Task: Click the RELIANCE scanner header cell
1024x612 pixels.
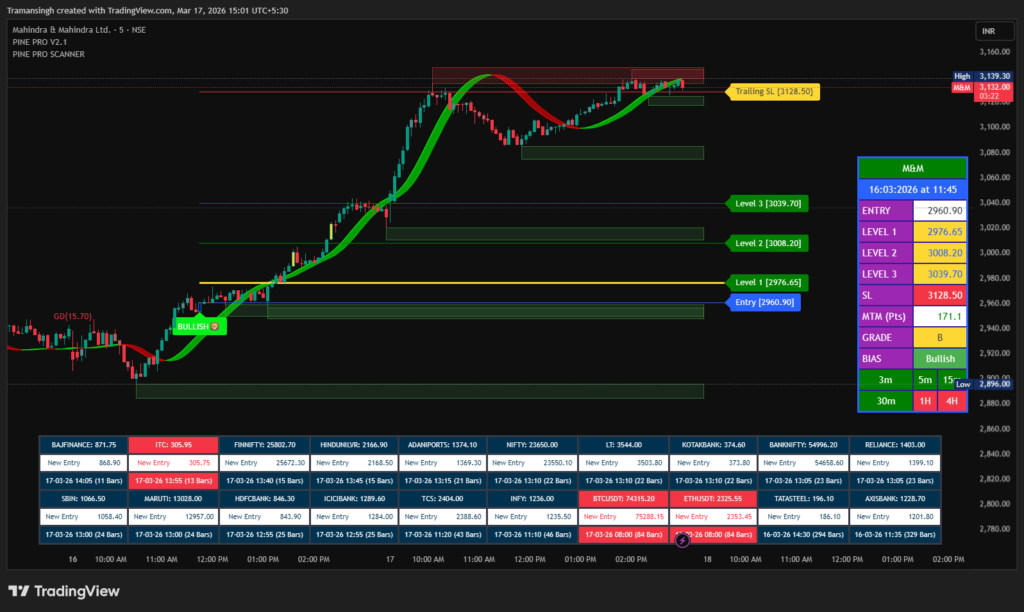Action: (x=893, y=444)
